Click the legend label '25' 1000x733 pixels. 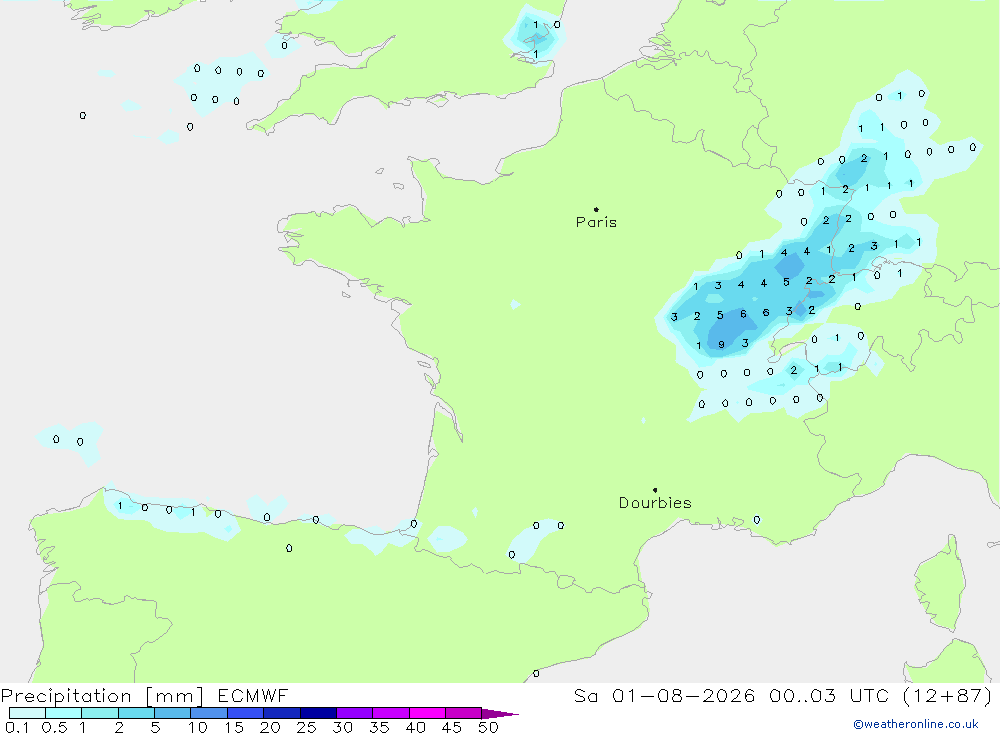click(x=306, y=727)
